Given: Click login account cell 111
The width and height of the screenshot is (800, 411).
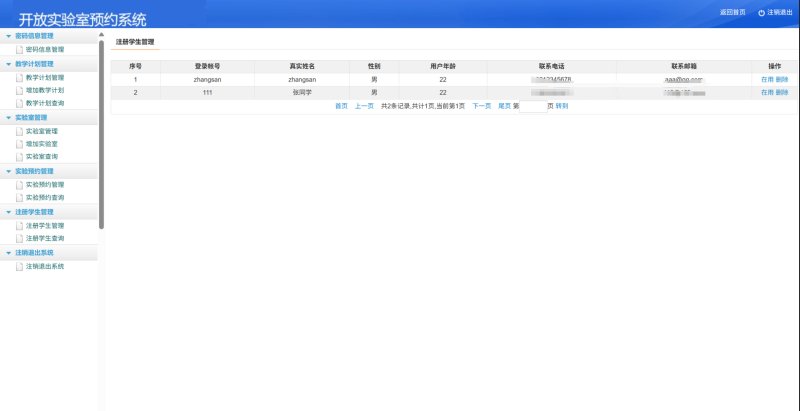Looking at the screenshot, I should [207, 93].
